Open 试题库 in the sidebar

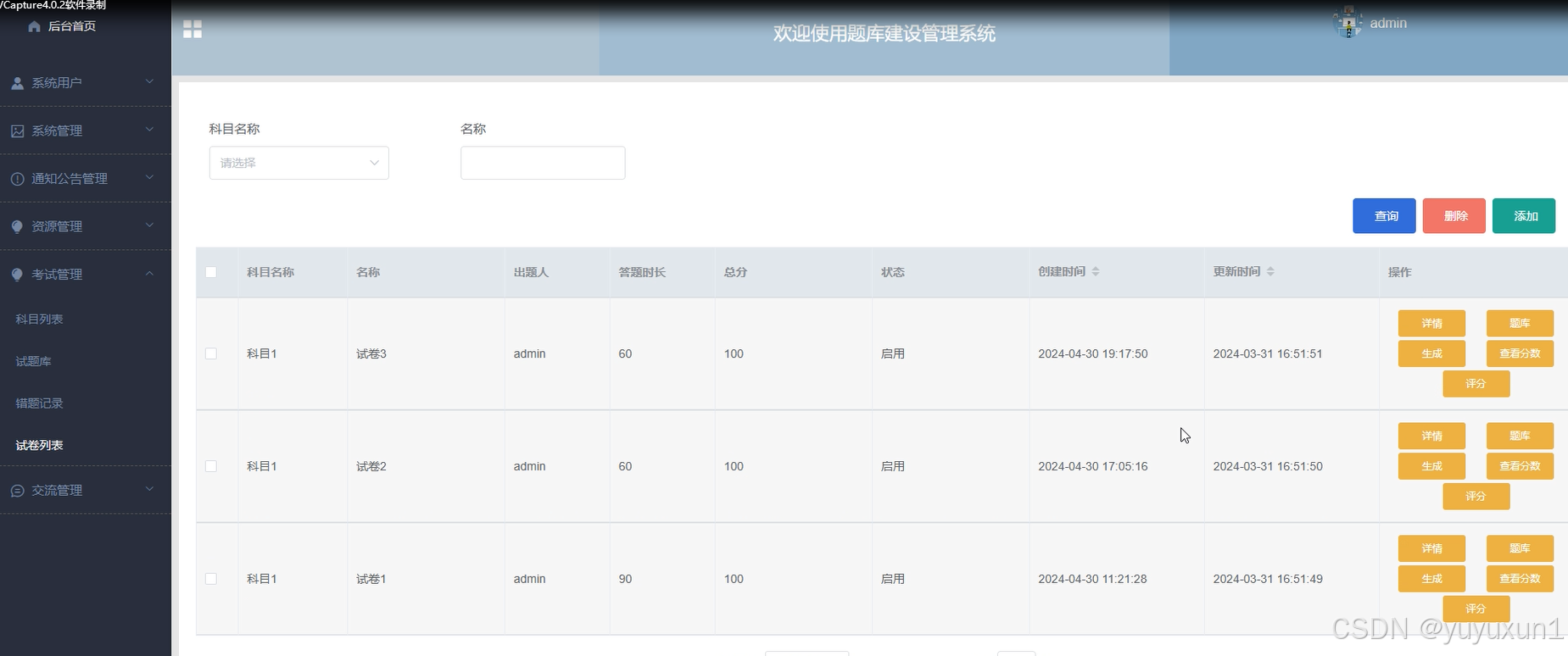34,361
